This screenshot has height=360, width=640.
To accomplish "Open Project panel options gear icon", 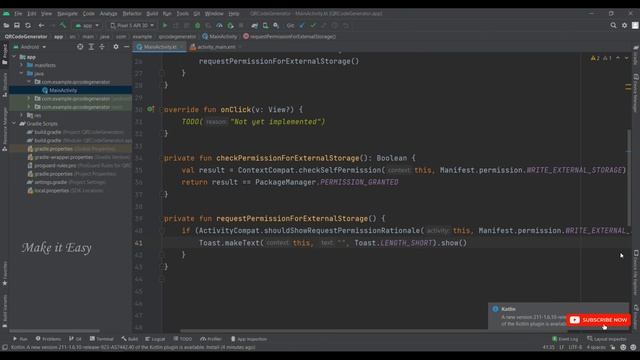I will pos(116,47).
